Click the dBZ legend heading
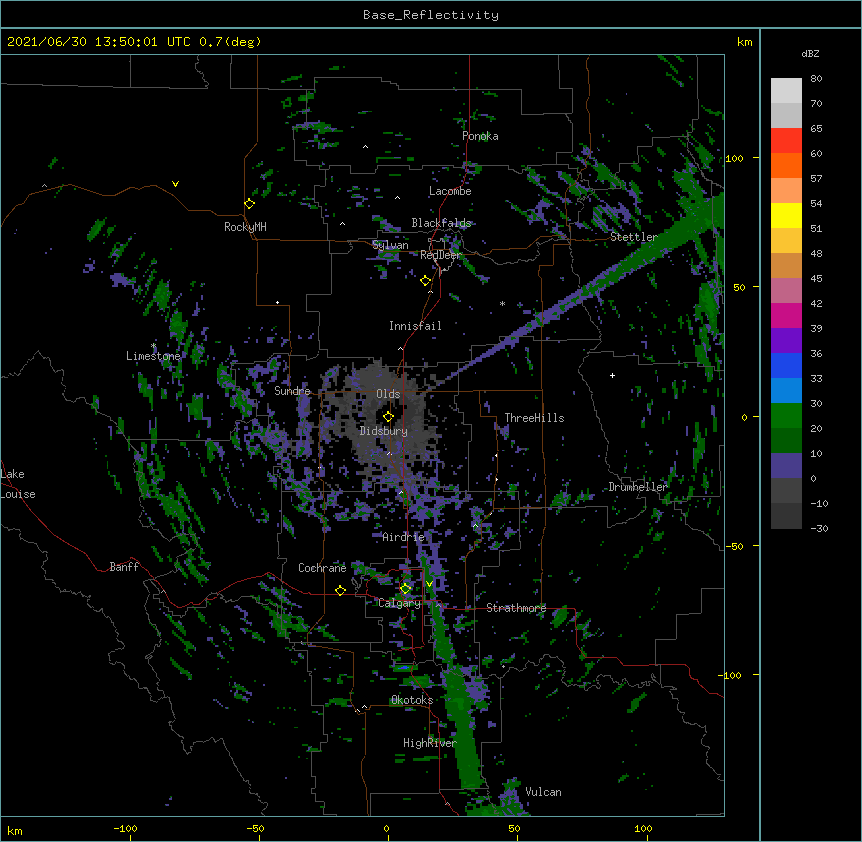 (x=810, y=54)
